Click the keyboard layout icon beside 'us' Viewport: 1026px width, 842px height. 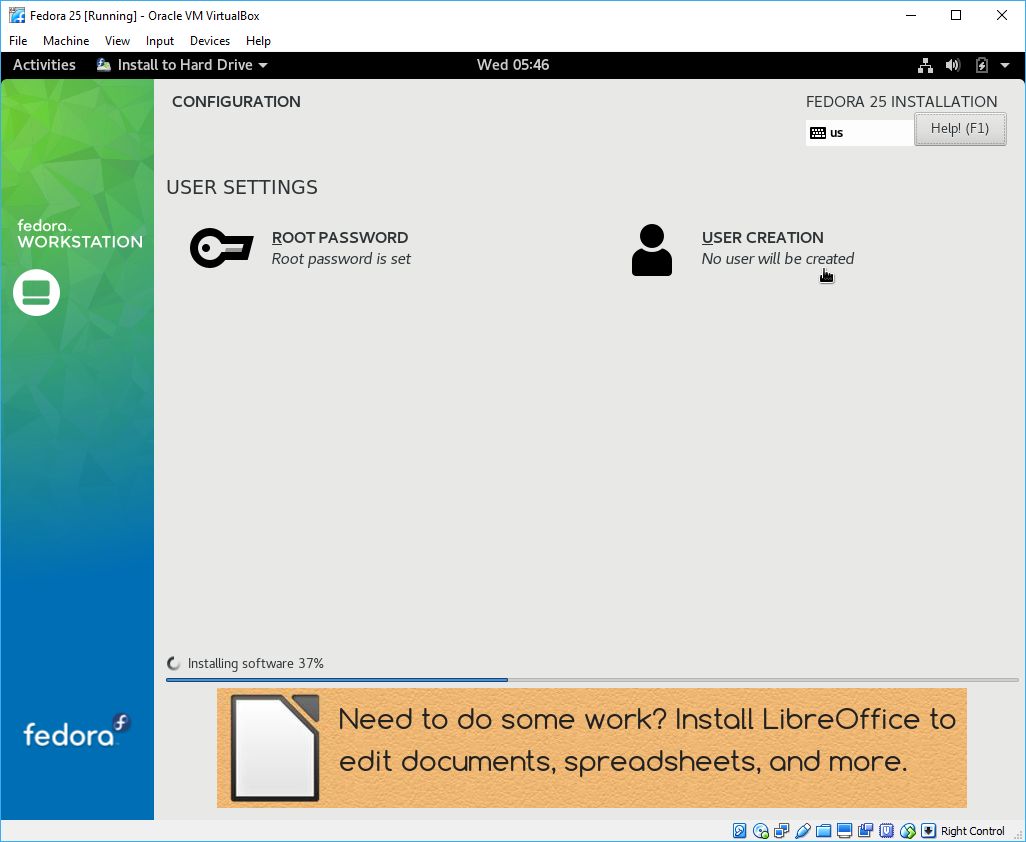click(818, 133)
